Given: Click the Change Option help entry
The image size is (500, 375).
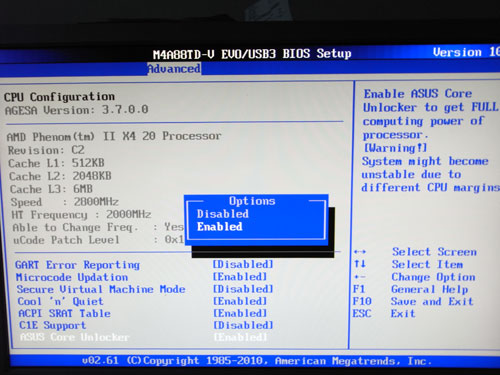Looking at the screenshot, I should (x=433, y=277).
